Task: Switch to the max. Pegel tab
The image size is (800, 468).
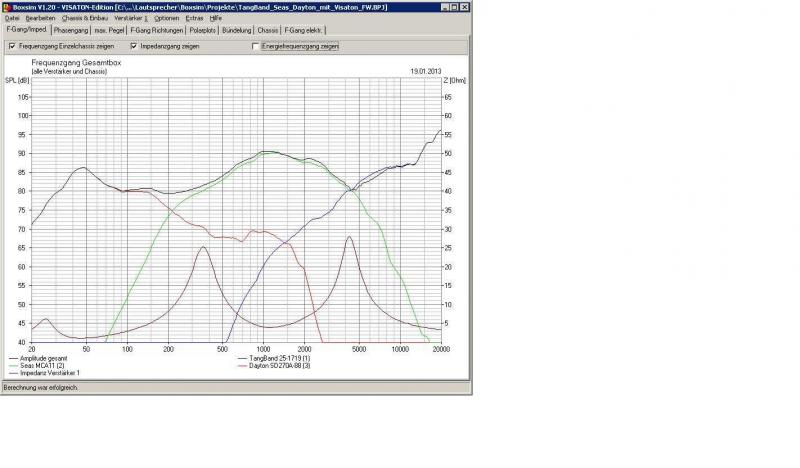Action: [109, 31]
